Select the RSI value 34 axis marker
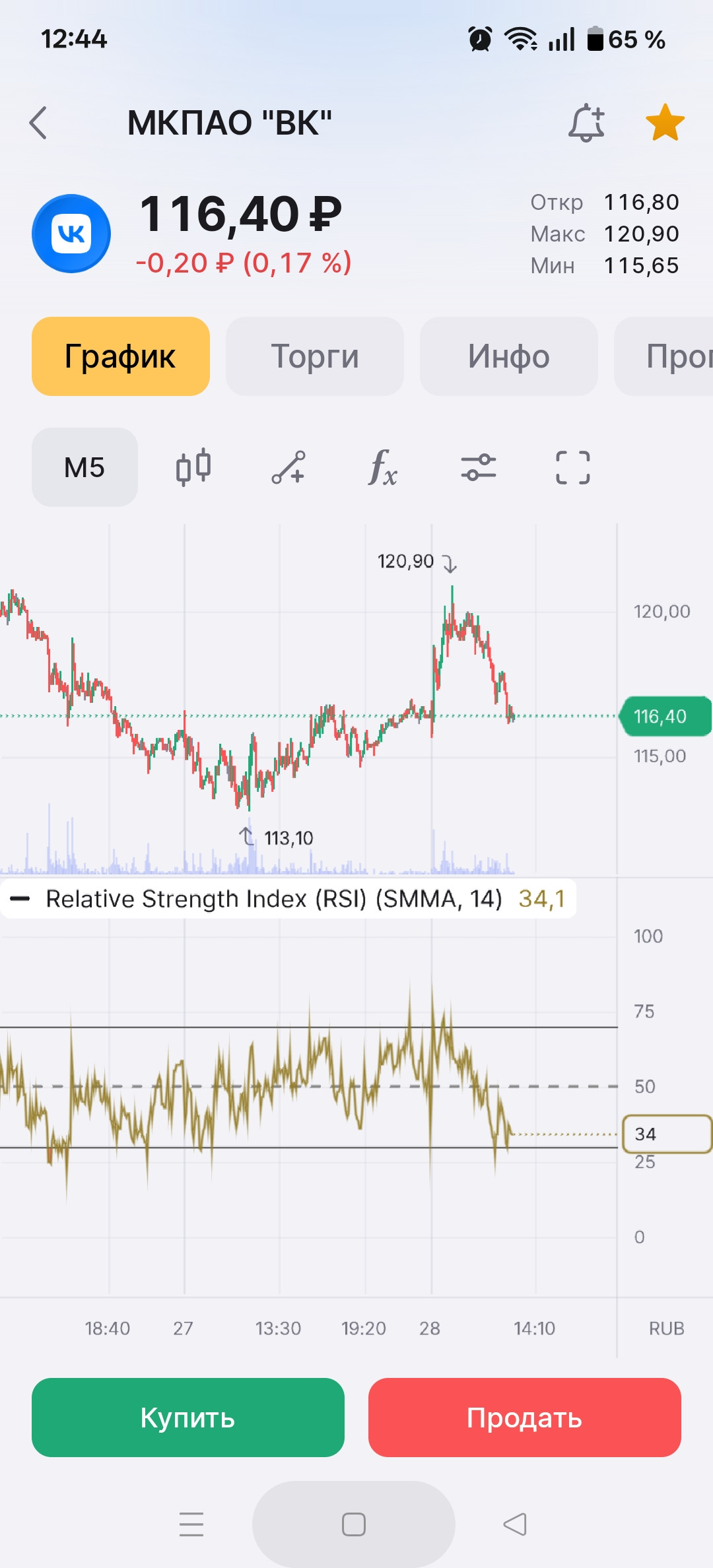Screen dimensions: 713x1568 point(667,1134)
